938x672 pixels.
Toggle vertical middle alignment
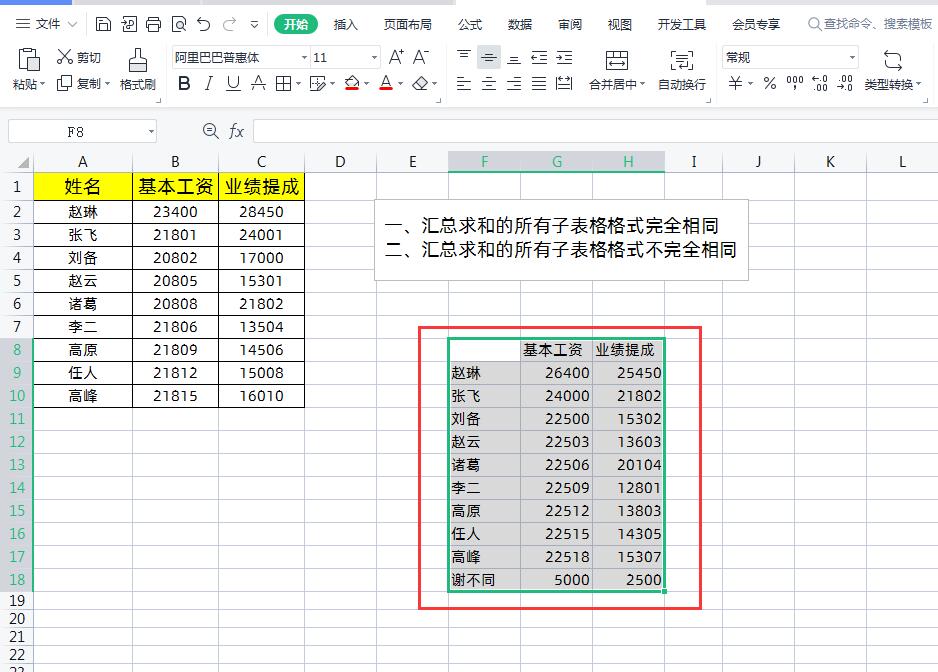[x=489, y=57]
